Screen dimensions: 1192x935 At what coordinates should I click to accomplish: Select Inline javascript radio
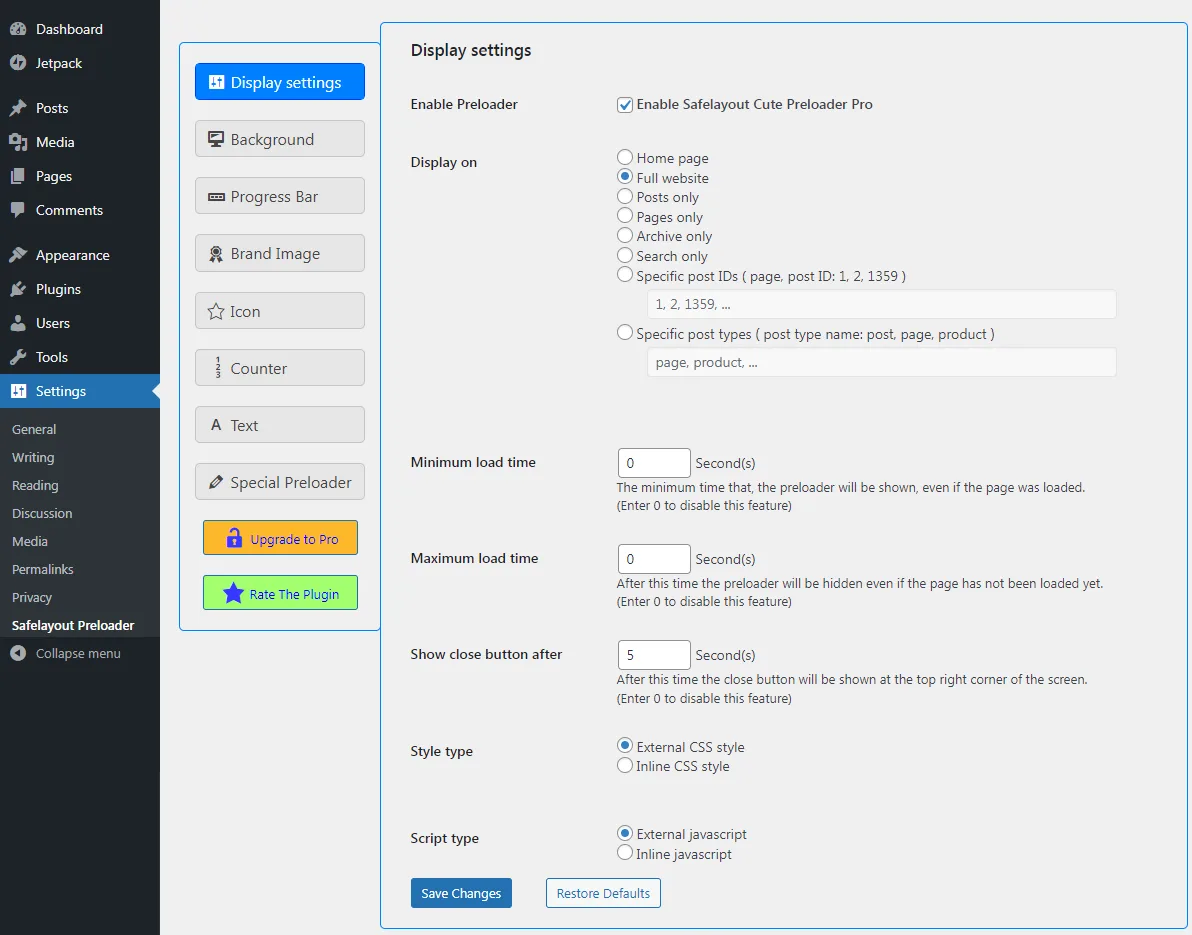coord(625,853)
